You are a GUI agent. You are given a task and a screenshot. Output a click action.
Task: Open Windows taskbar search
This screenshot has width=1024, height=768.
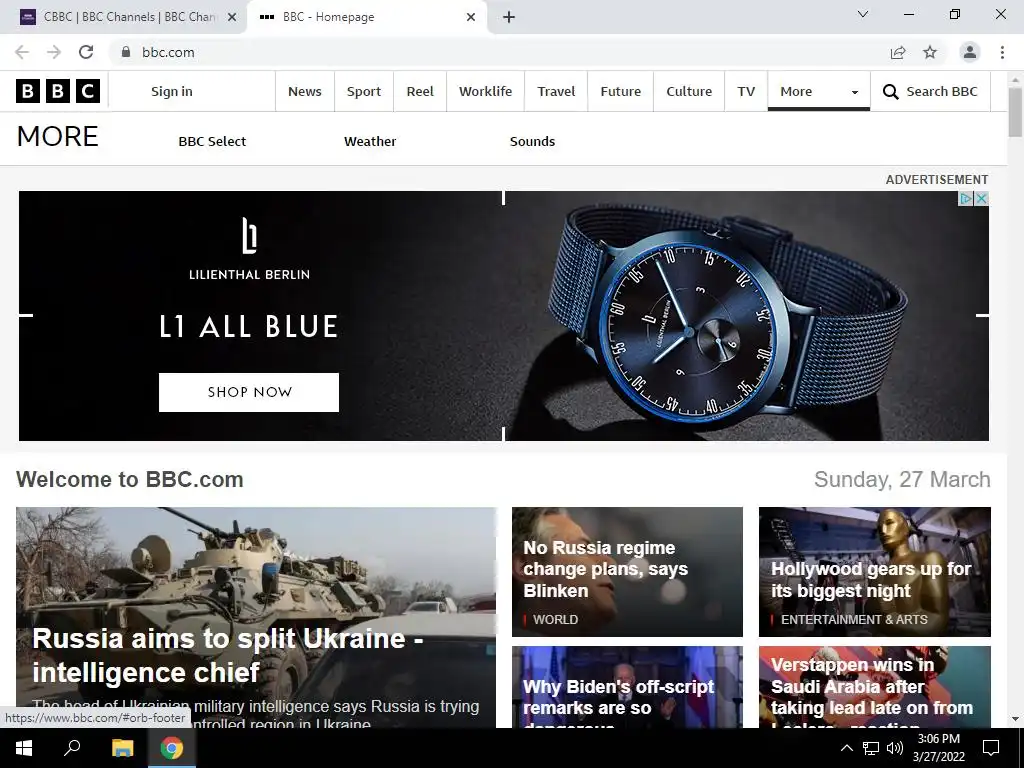[x=72, y=748]
